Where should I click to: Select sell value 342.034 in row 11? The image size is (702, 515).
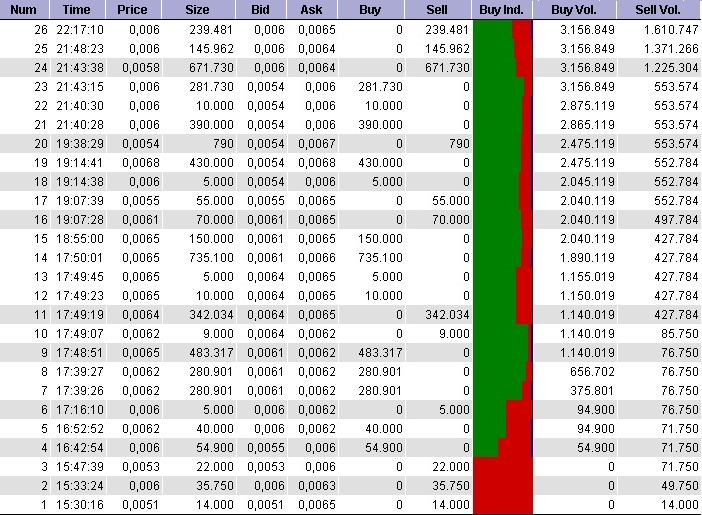tap(448, 315)
